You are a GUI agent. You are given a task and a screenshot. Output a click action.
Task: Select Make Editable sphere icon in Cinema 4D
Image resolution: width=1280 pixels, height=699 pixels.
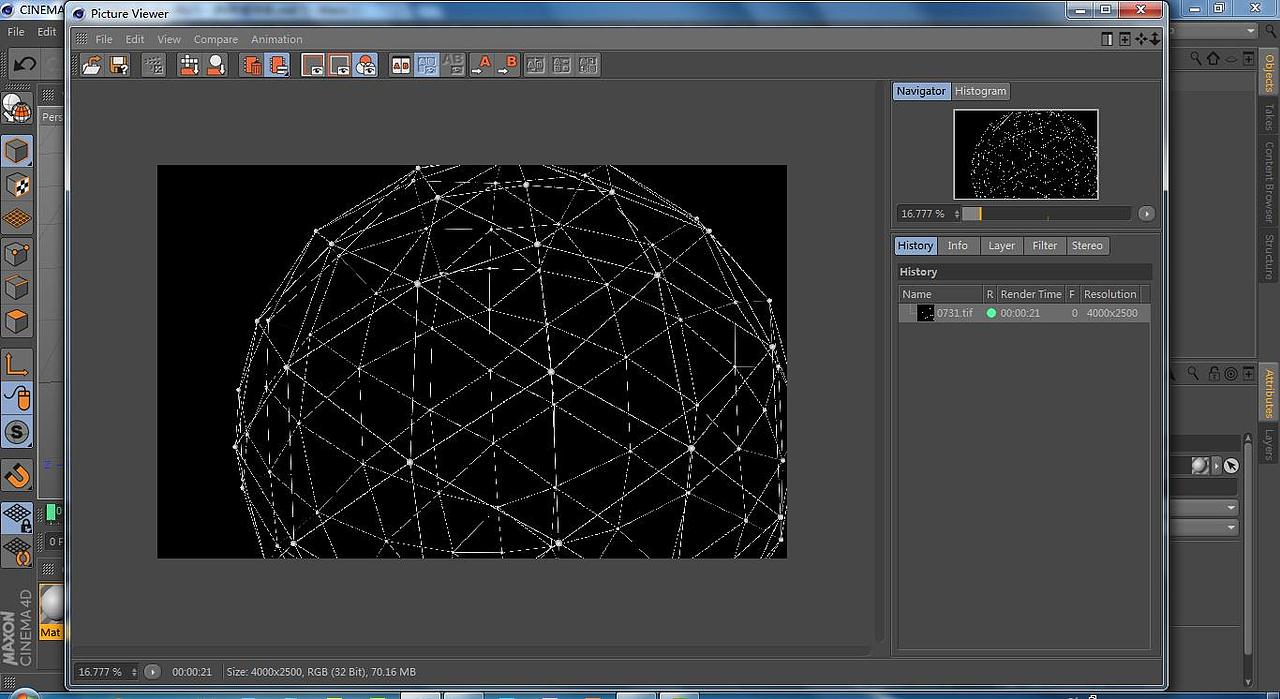coord(17,108)
